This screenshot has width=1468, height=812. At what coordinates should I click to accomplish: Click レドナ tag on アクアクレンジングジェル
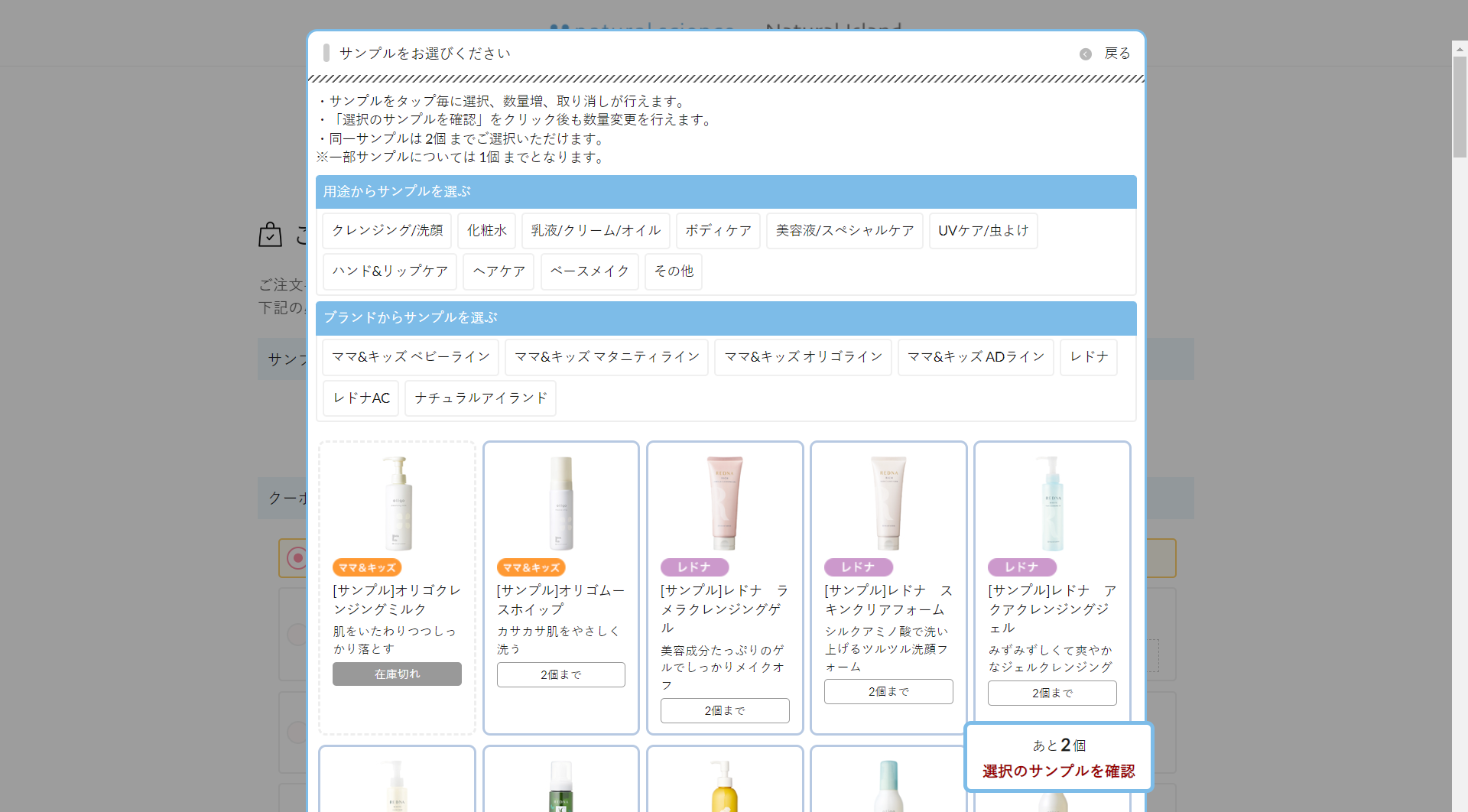coord(1021,567)
